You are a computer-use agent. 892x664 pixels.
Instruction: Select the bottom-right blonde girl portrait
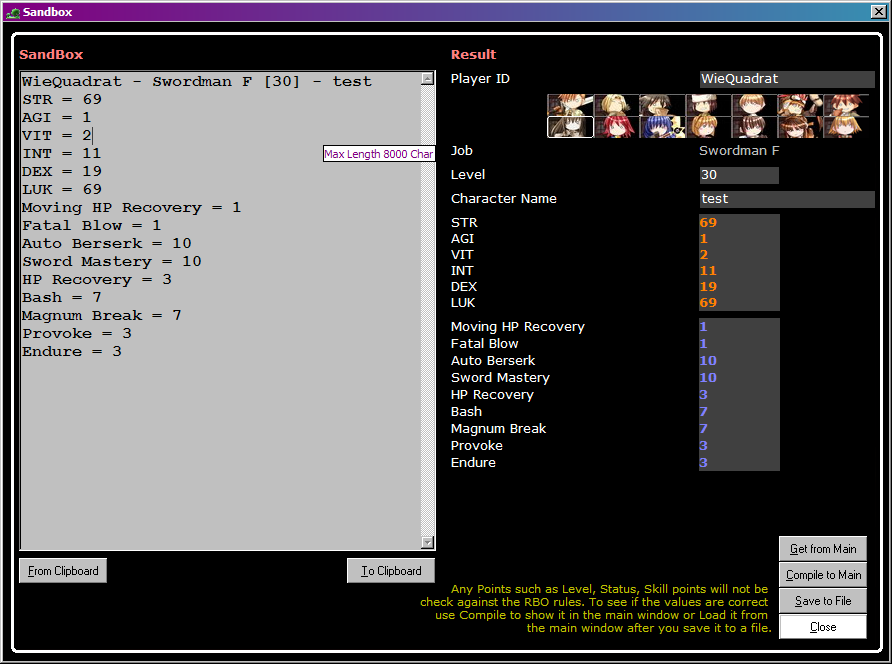click(x=846, y=127)
